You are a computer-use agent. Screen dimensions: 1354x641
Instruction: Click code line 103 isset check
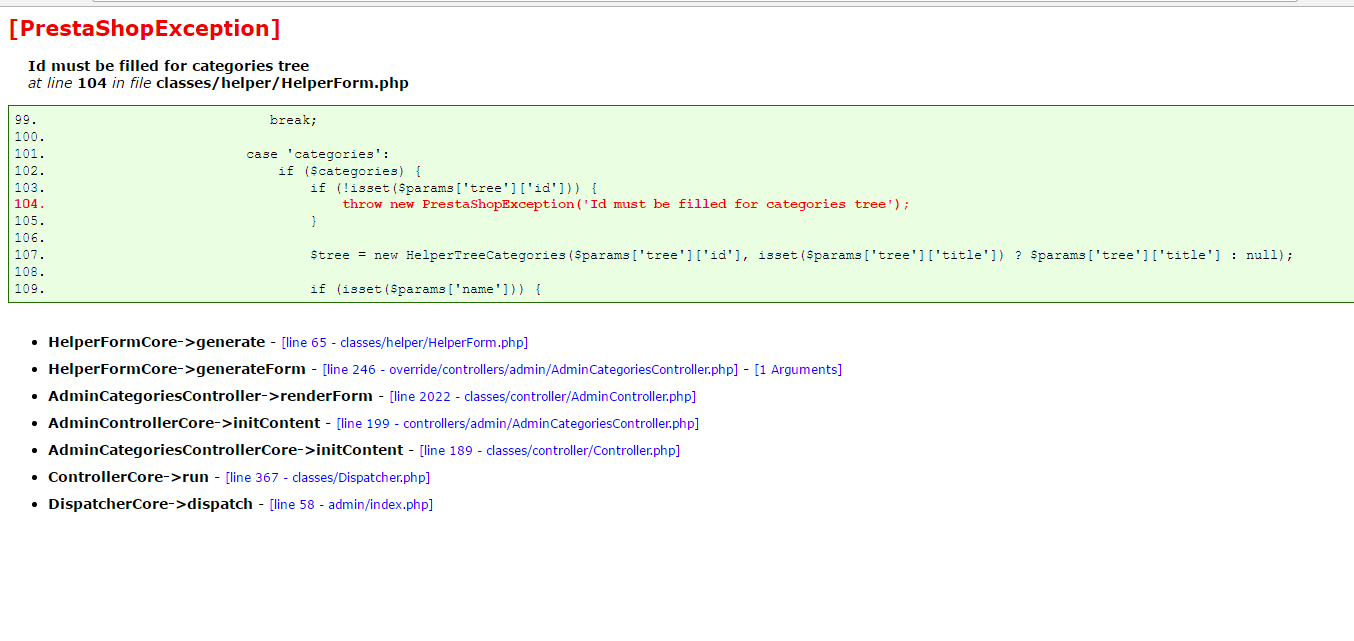pos(454,188)
